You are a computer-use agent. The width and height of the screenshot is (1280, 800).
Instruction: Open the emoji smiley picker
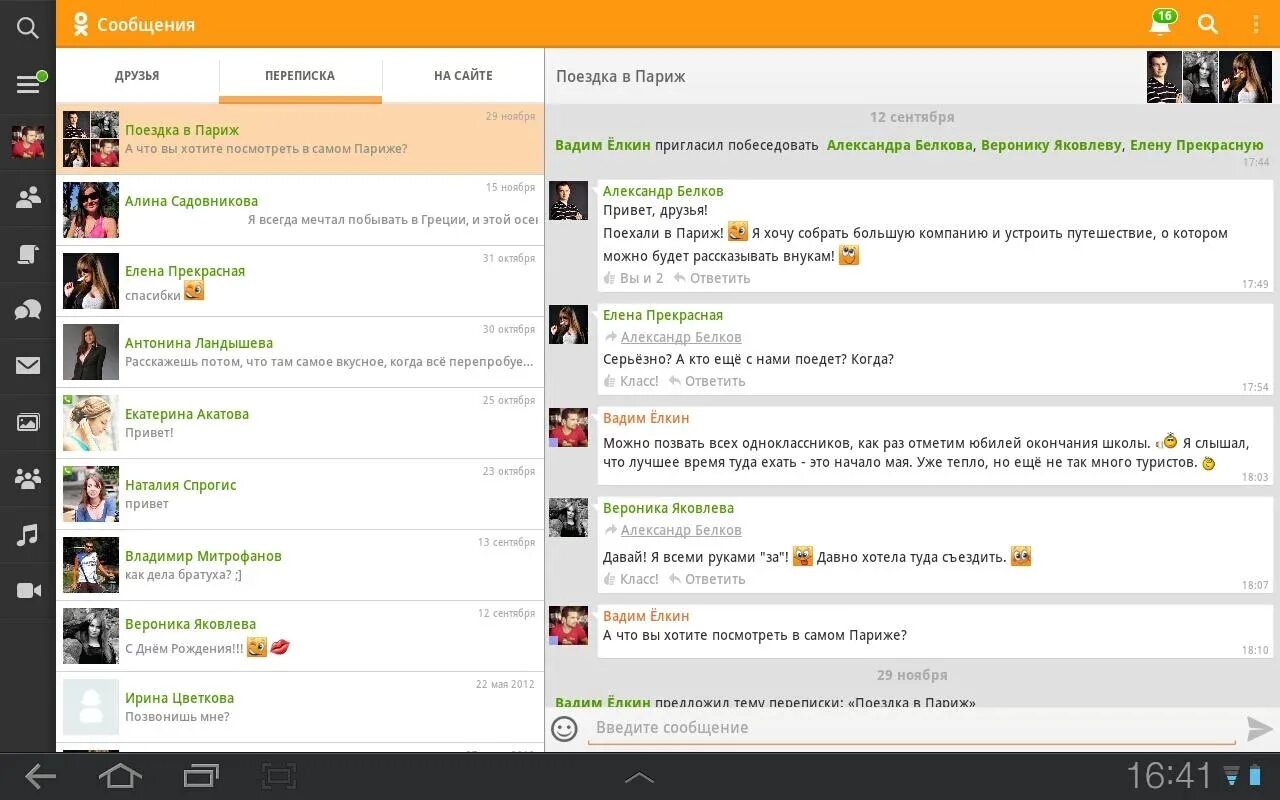[x=565, y=729]
